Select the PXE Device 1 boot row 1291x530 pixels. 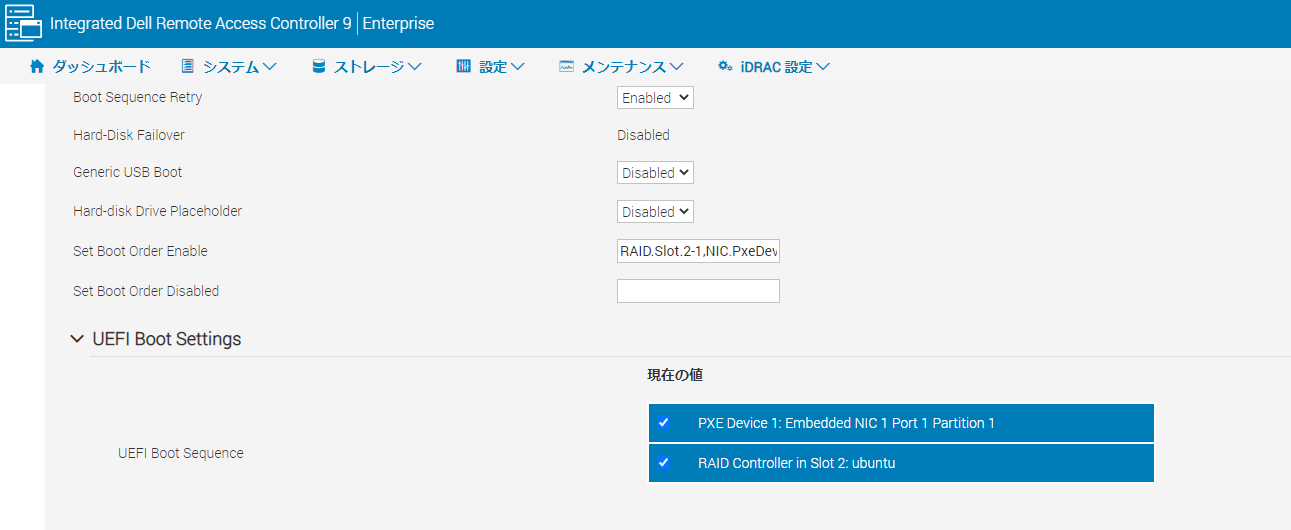tap(901, 423)
